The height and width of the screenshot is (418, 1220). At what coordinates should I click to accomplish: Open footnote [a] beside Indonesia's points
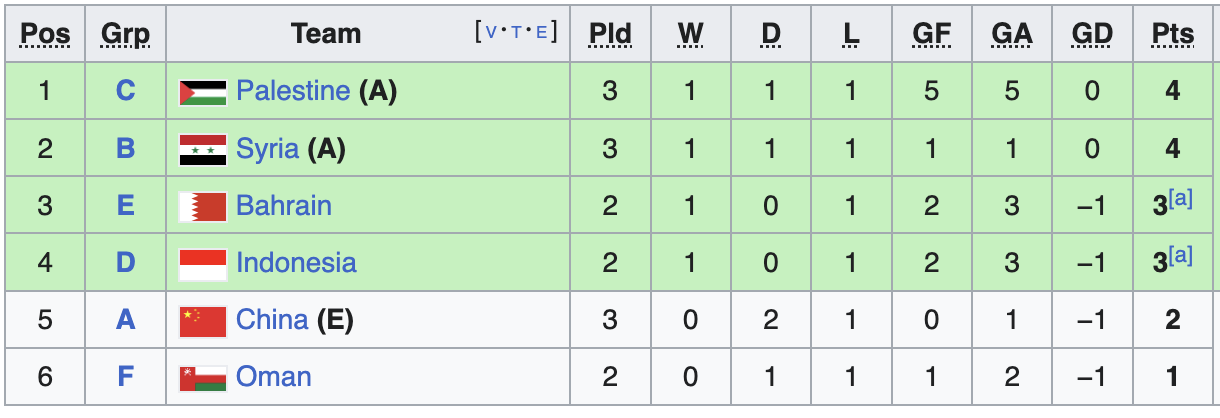point(1181,255)
